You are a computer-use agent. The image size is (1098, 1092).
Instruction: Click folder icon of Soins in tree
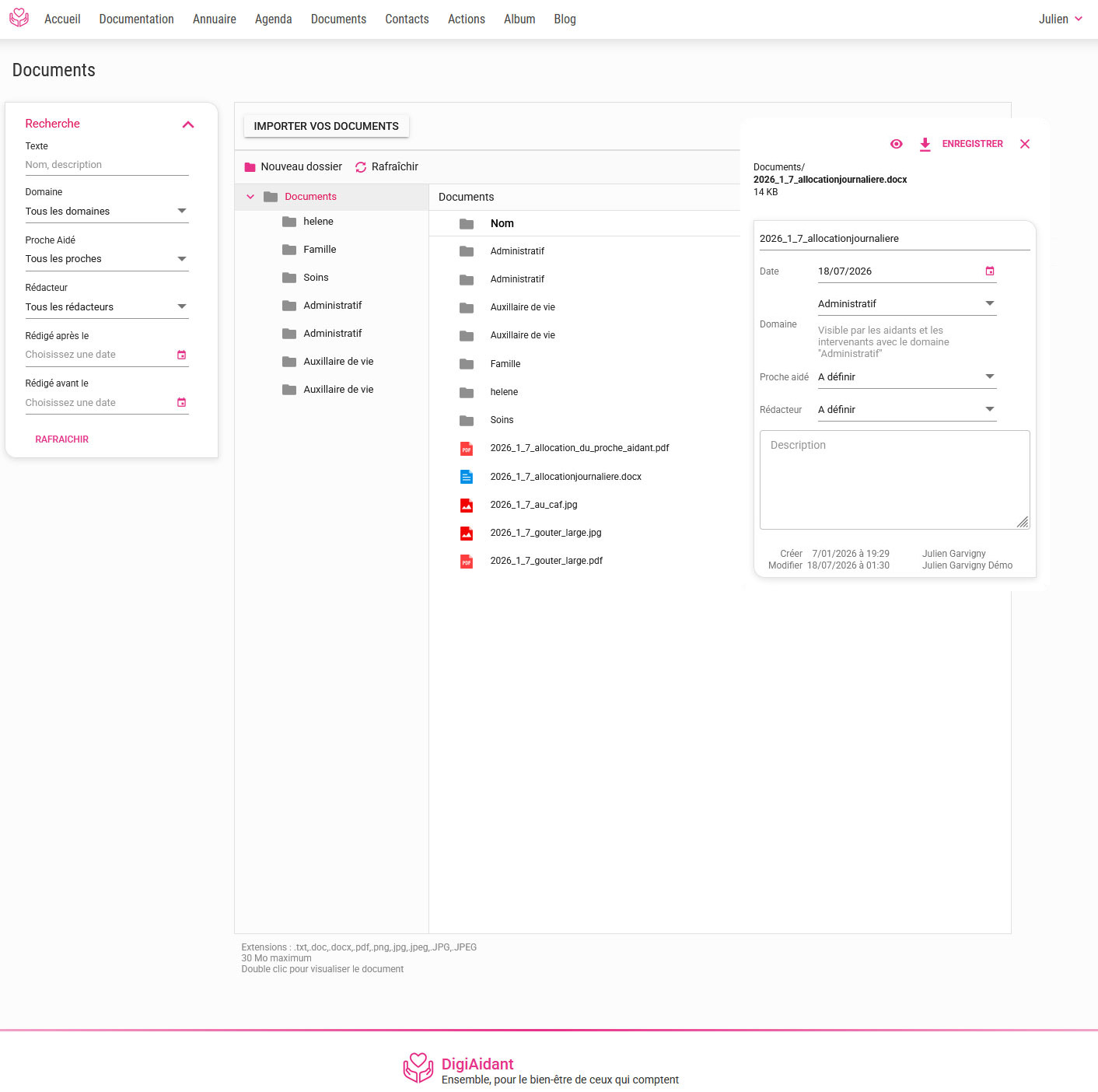(289, 278)
